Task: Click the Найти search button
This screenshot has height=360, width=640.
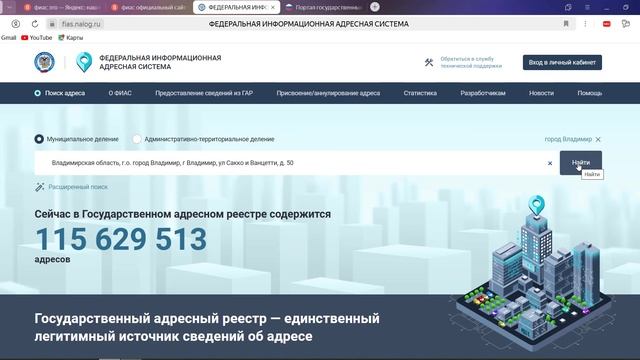Action: tap(580, 163)
